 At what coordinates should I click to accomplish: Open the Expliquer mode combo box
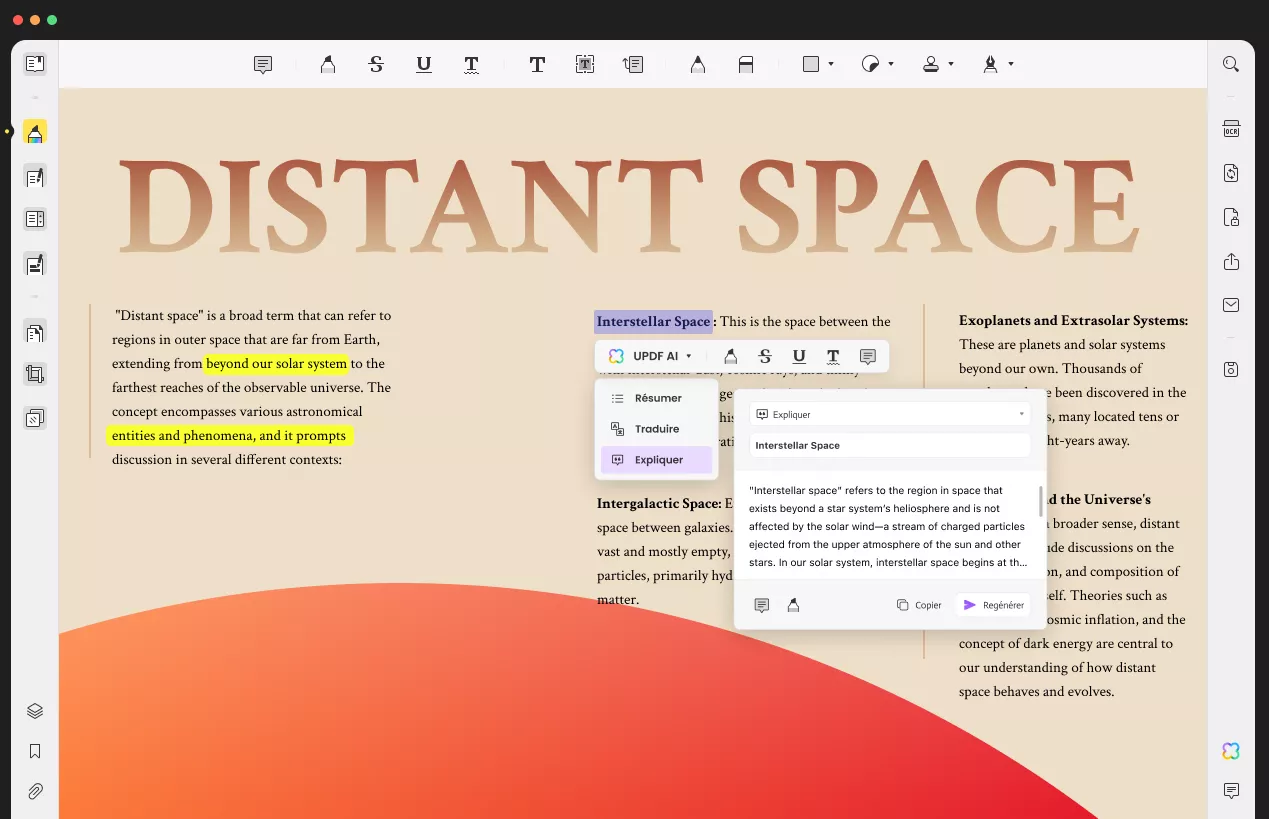pos(889,414)
